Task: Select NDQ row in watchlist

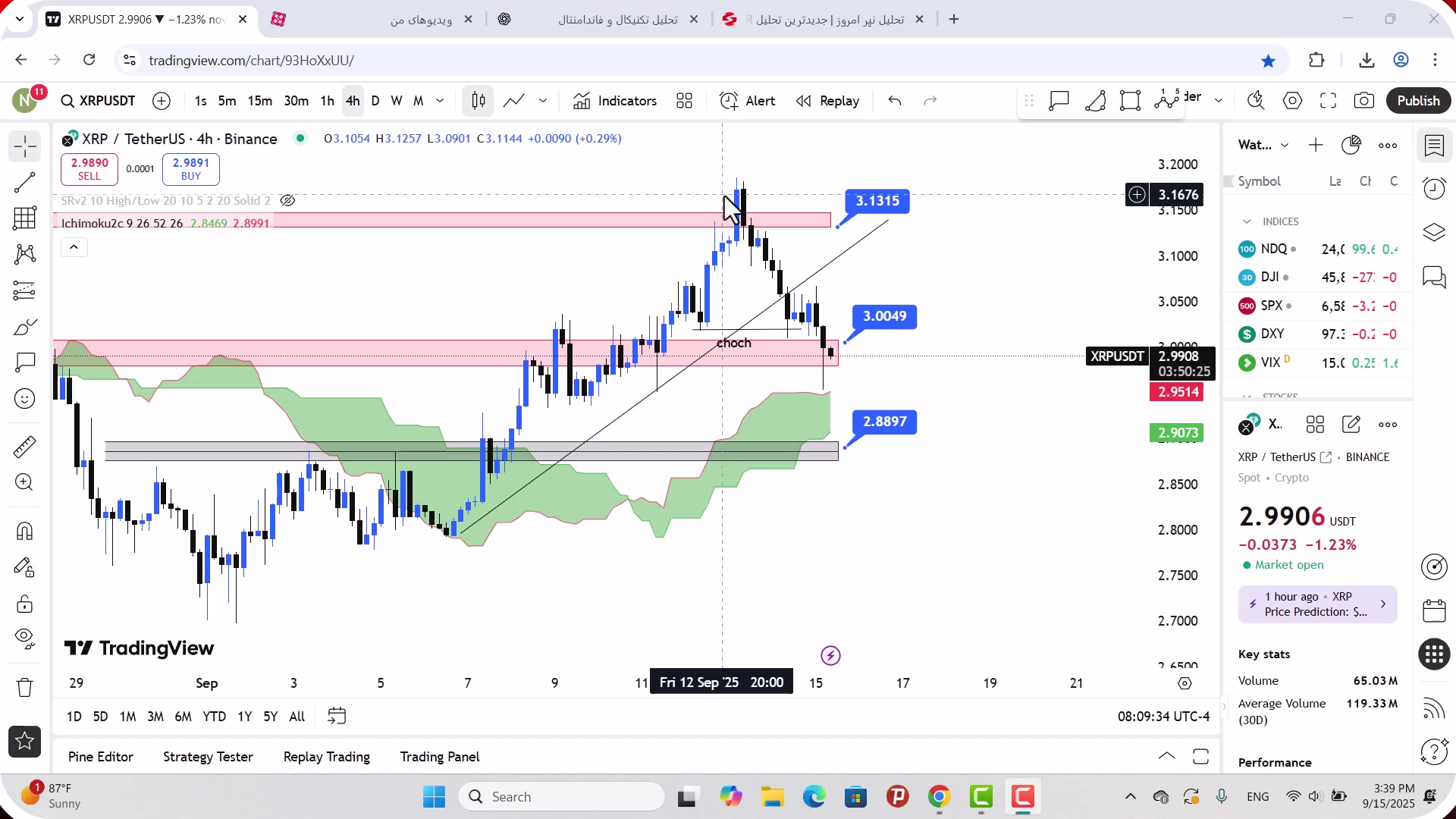Action: click(1318, 249)
